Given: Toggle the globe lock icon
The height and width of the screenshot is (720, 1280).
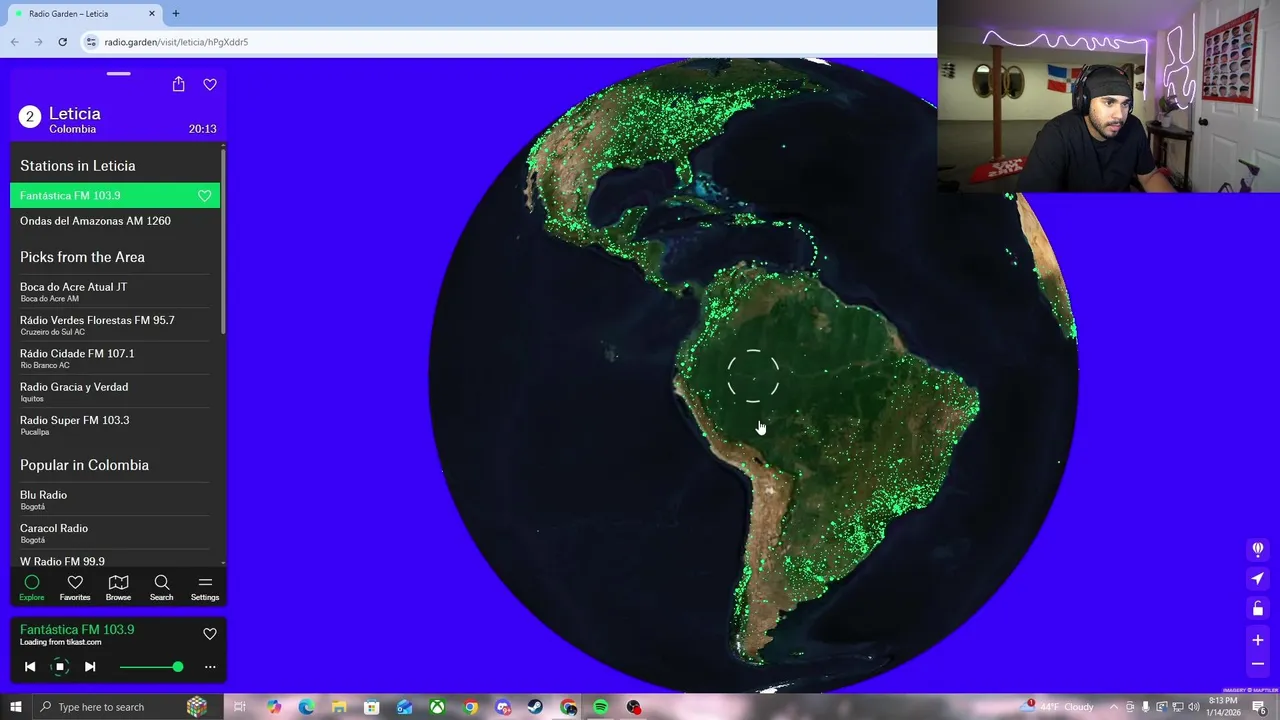Looking at the screenshot, I should [1258, 609].
